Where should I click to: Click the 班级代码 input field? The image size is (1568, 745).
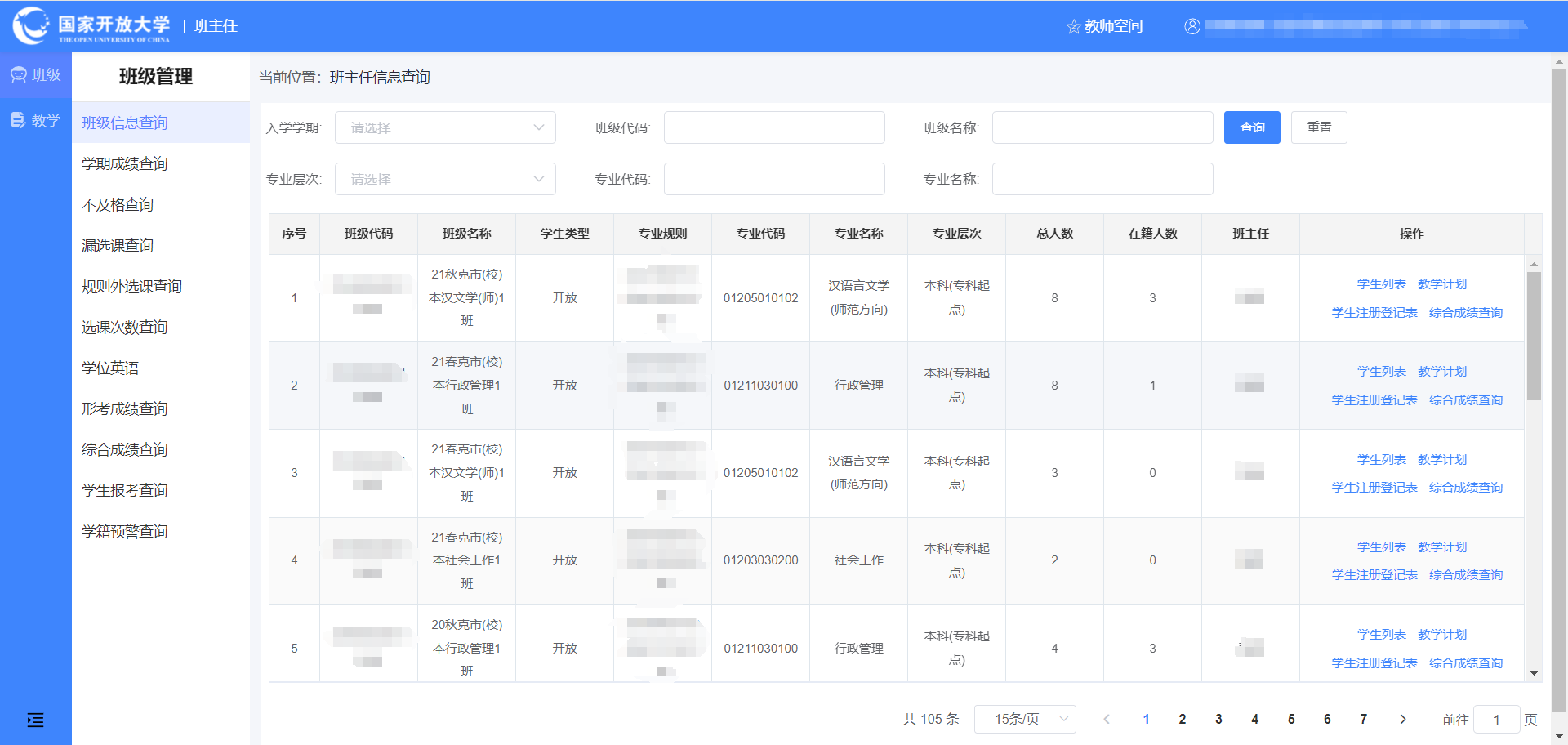(x=774, y=128)
